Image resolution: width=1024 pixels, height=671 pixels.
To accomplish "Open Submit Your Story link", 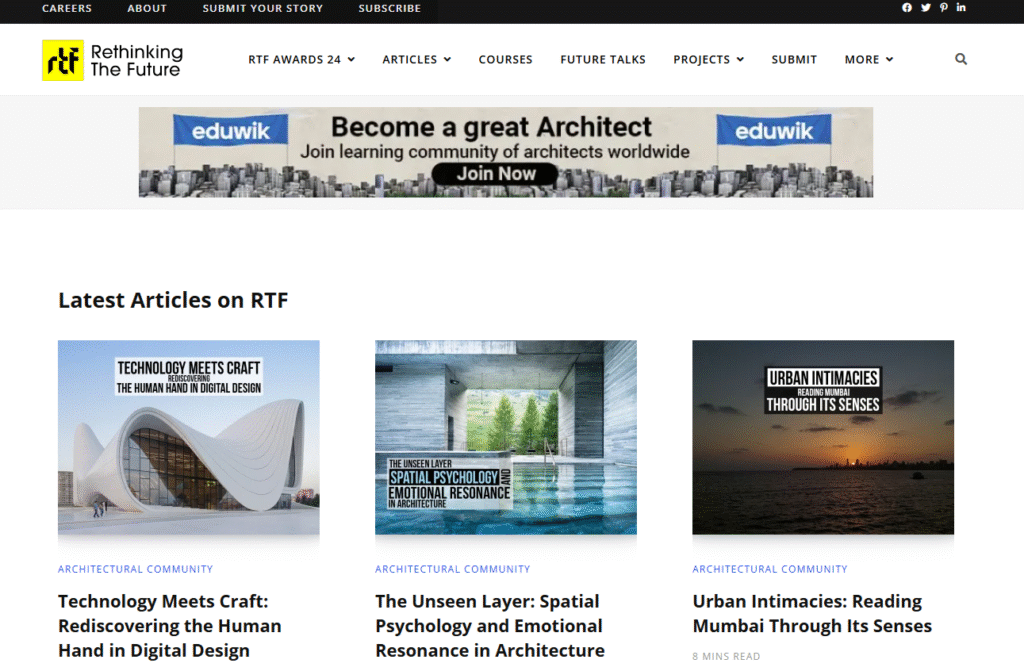I will click(262, 8).
